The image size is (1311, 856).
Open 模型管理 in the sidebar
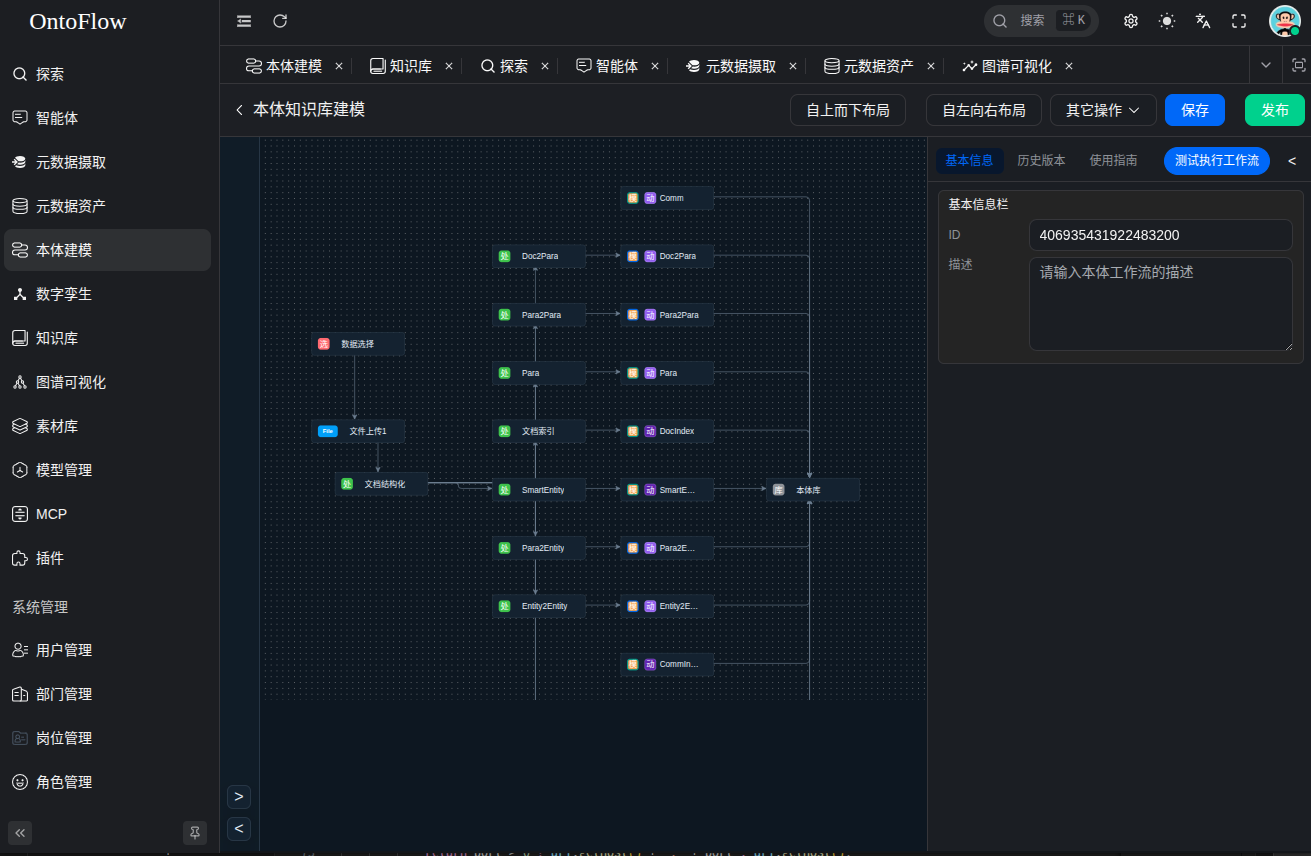(107, 470)
